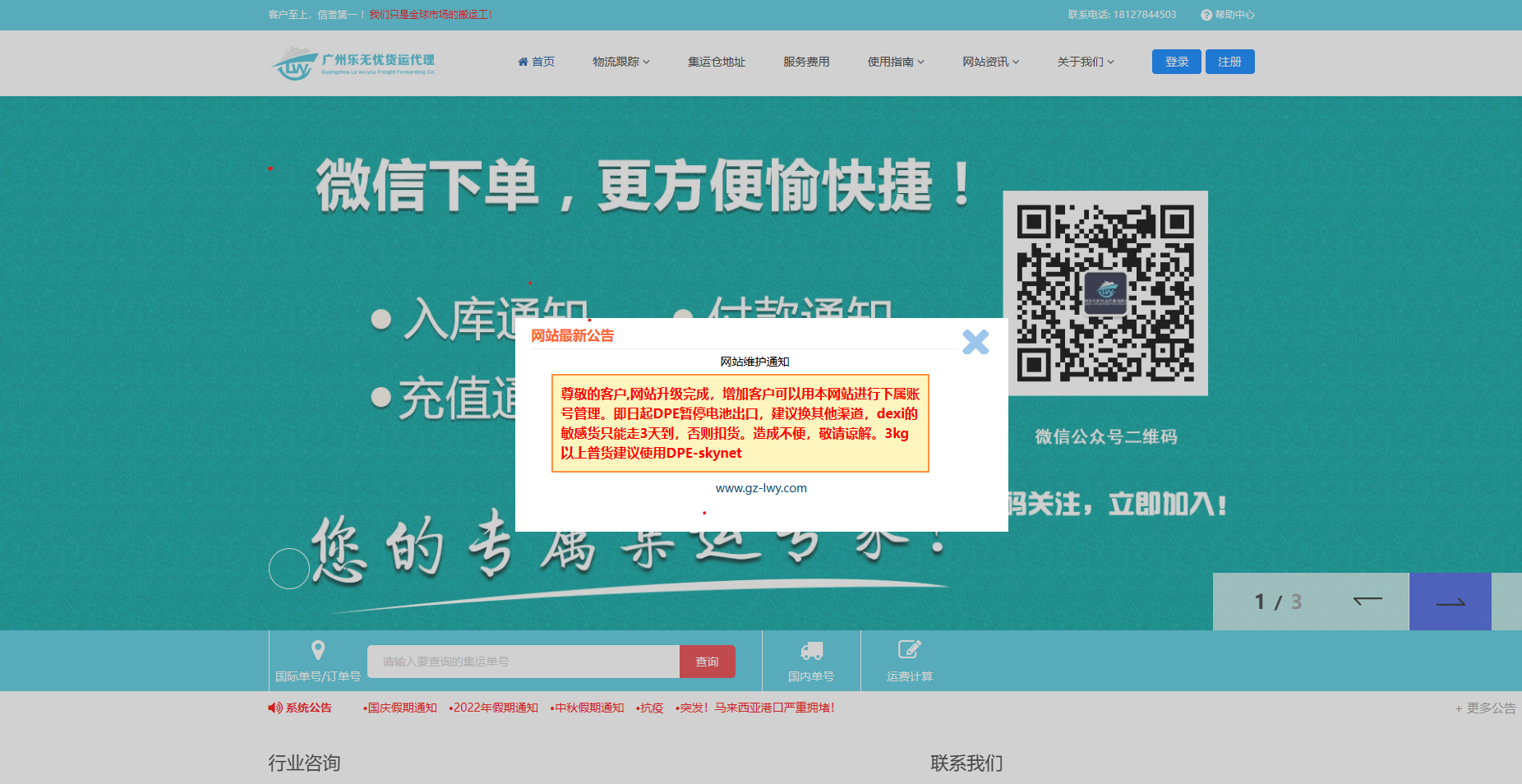Click the 行业咨询 section heading
This screenshot has height=784, width=1522.
[x=304, y=763]
